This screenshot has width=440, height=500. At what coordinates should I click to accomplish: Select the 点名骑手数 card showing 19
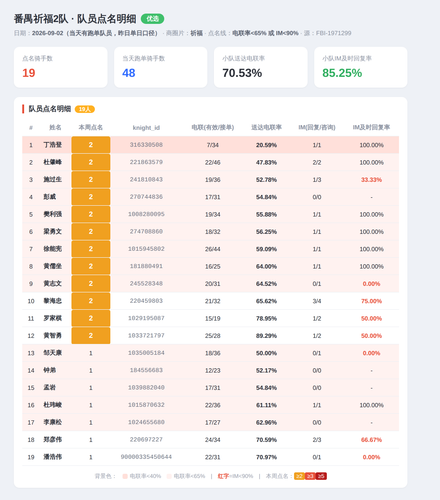[x=61, y=67]
